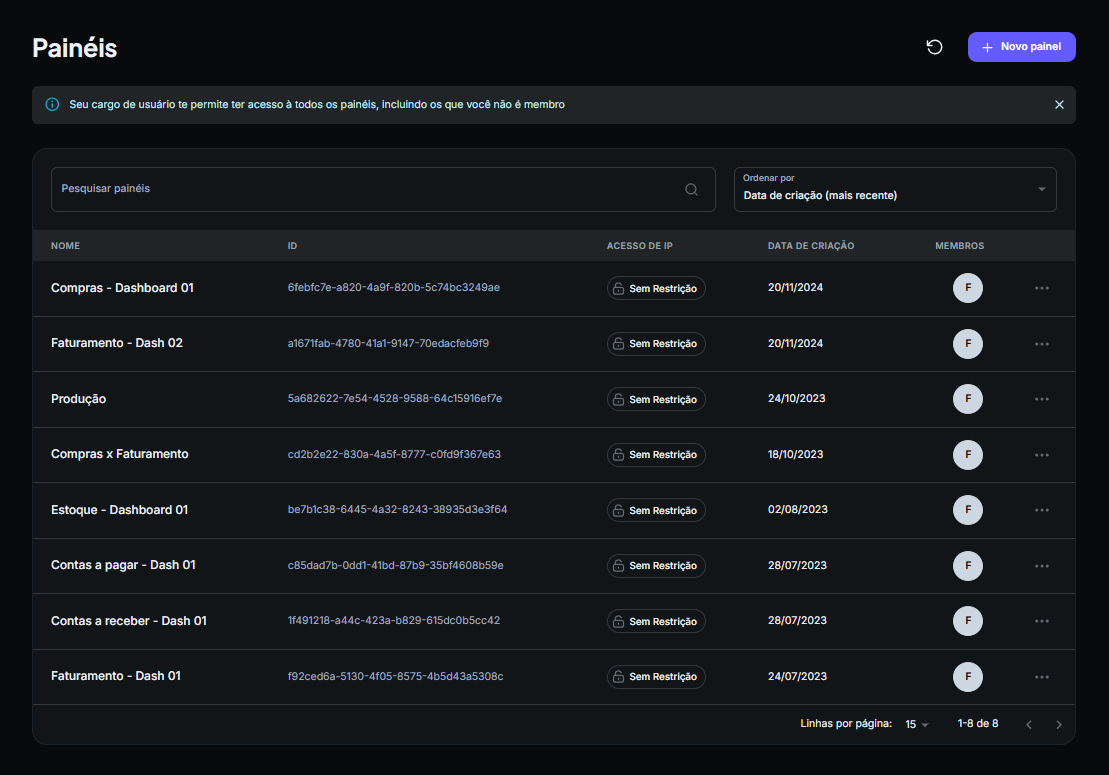Go to previous page arrow
1109x775 pixels.
coord(1028,724)
